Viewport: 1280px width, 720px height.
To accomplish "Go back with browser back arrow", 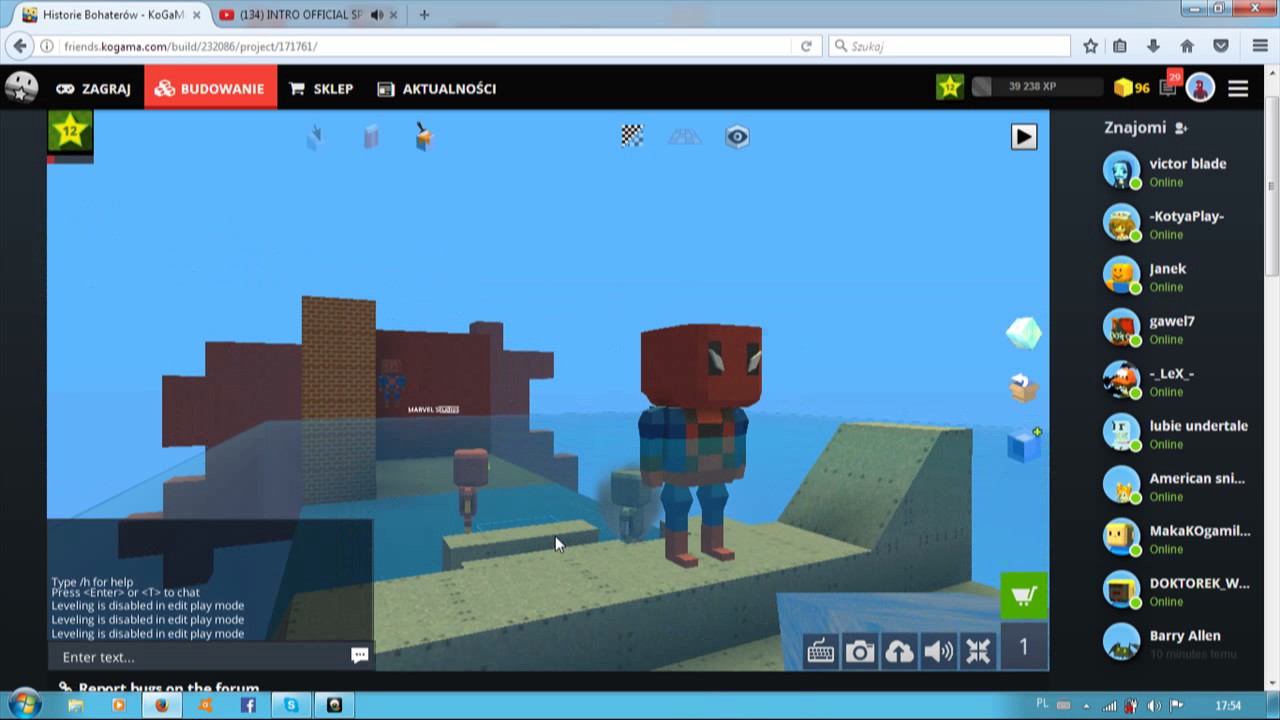I will pyautogui.click(x=20, y=46).
